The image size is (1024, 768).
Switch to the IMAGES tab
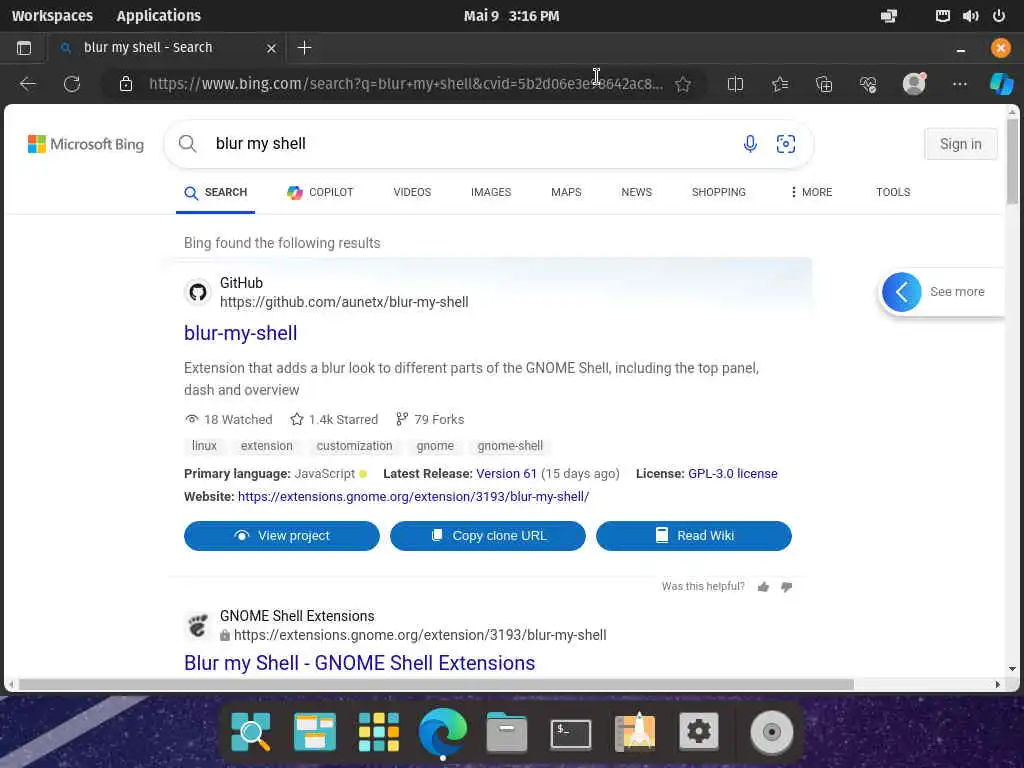coord(491,192)
